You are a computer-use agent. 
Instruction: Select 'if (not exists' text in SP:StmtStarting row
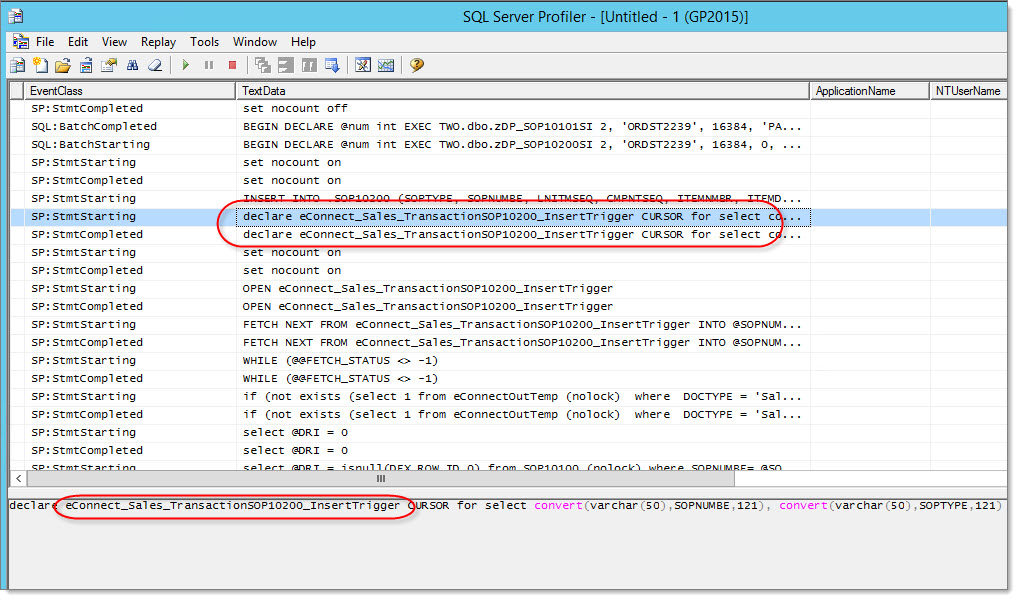click(x=523, y=396)
